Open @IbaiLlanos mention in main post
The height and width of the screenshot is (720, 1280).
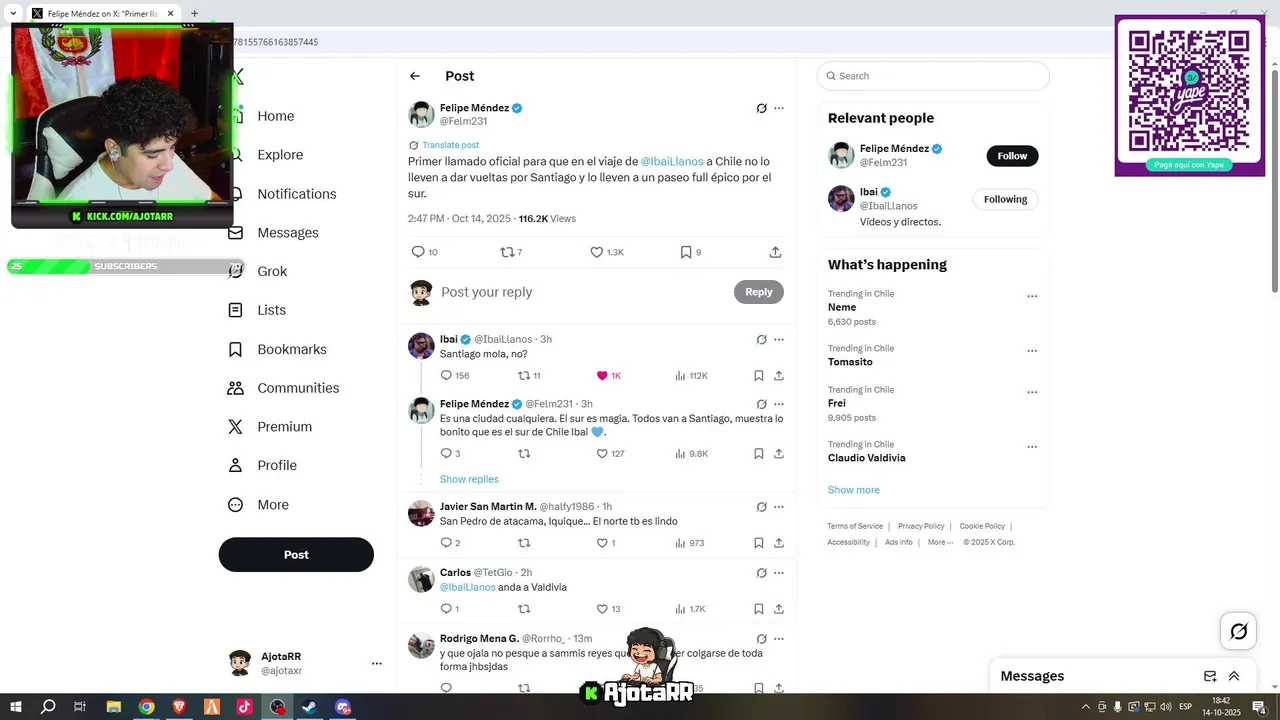click(672, 161)
